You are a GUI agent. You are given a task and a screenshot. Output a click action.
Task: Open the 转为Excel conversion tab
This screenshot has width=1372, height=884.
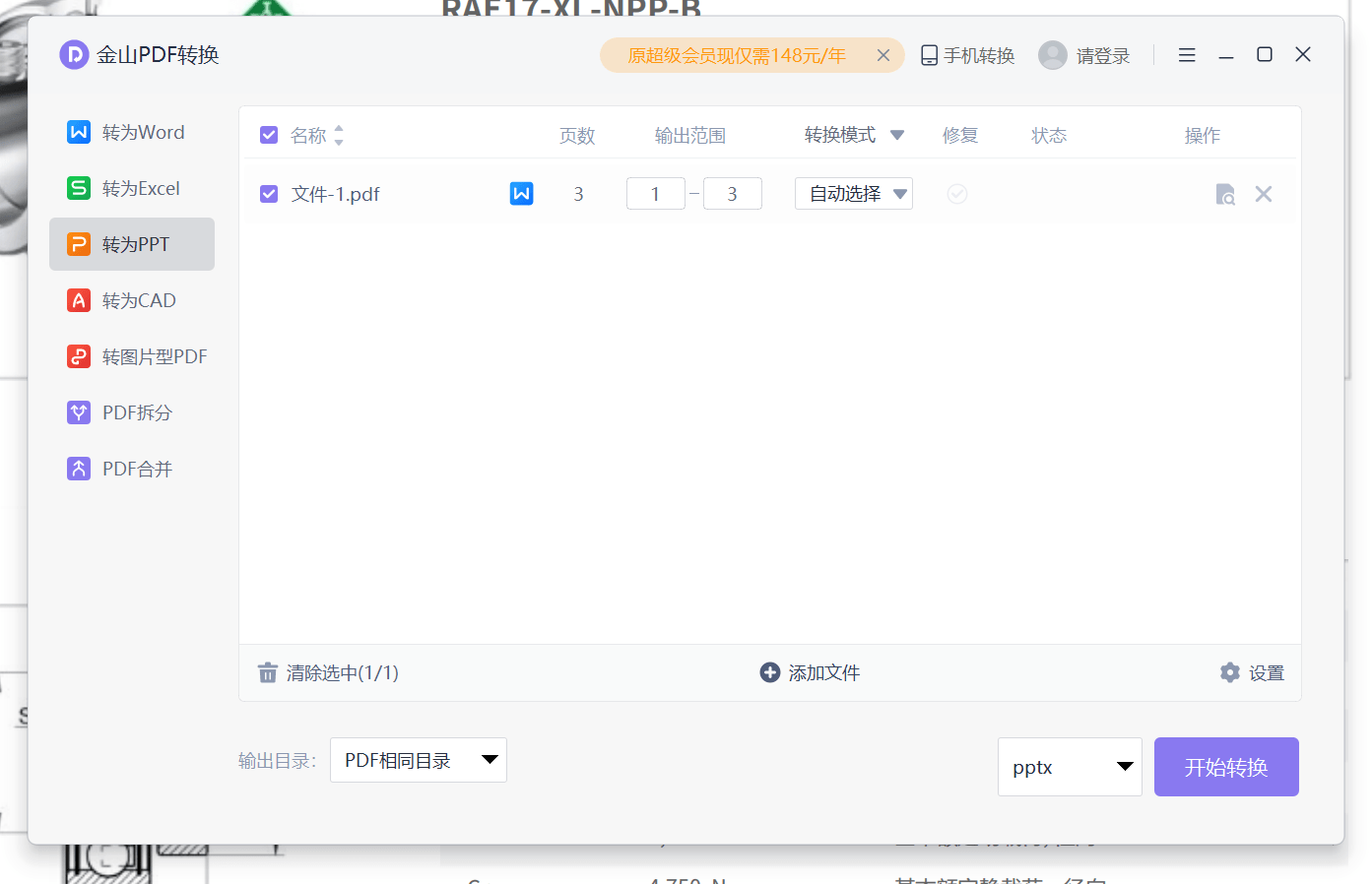point(132,188)
